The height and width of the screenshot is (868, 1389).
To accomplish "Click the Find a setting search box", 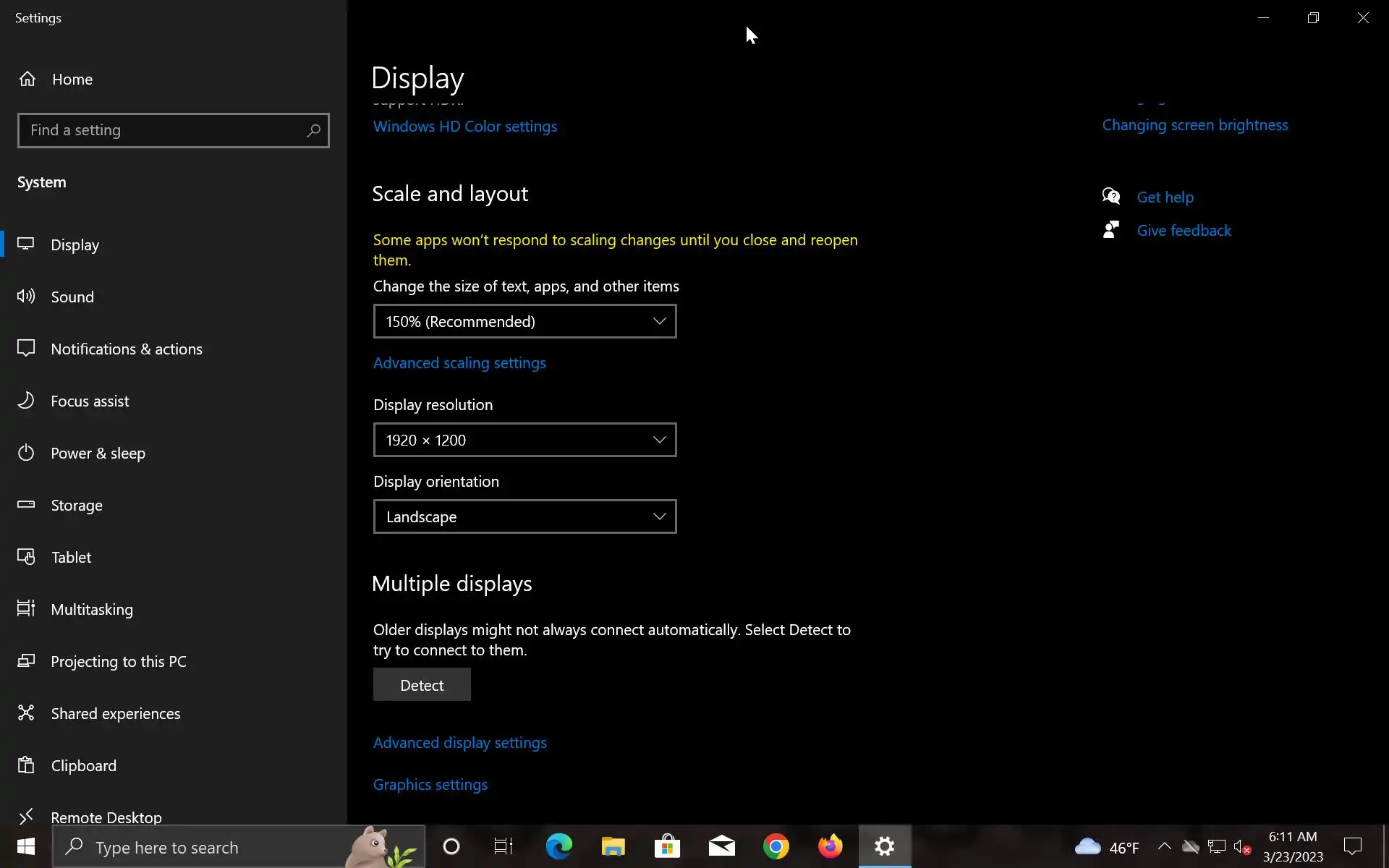I will [163, 131].
